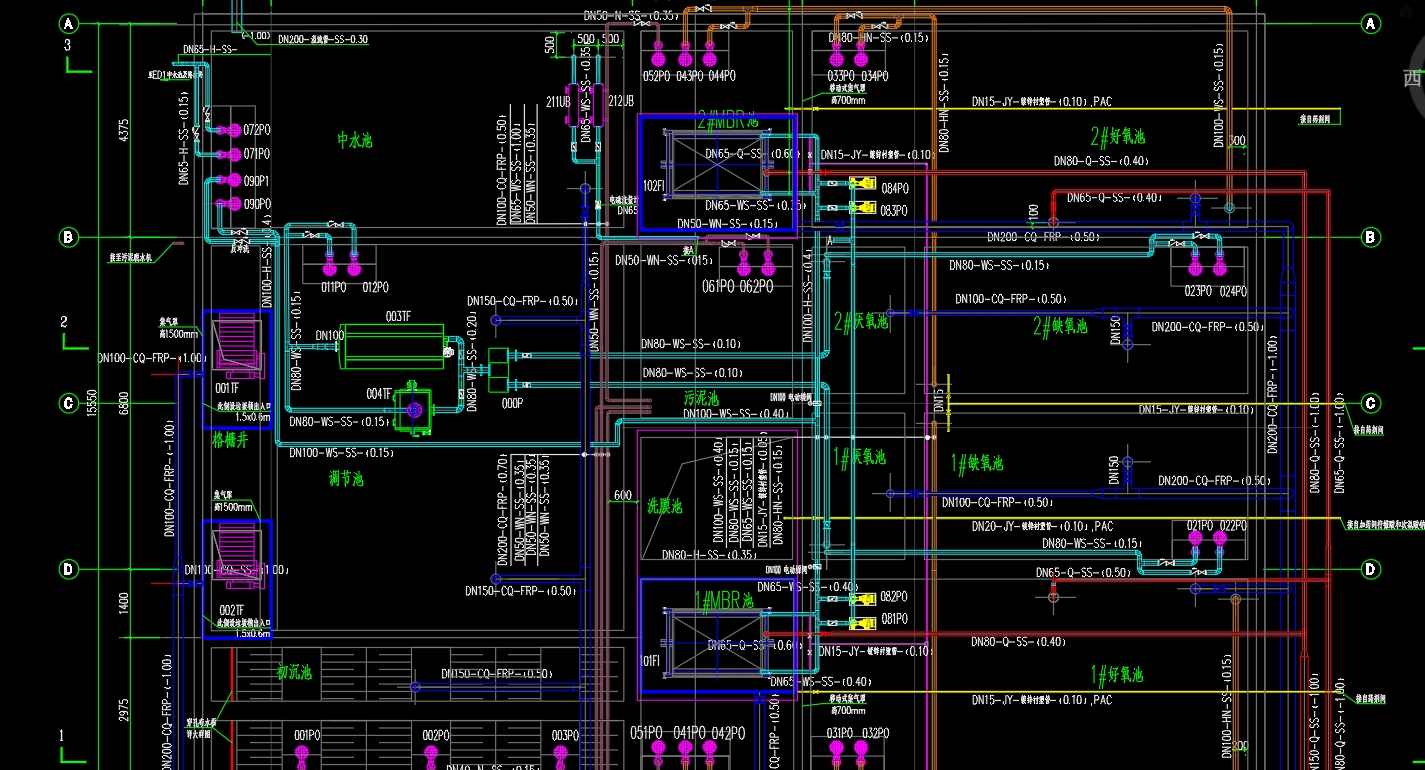Select the 调节池 tank label
The width and height of the screenshot is (1425, 770).
[347, 479]
